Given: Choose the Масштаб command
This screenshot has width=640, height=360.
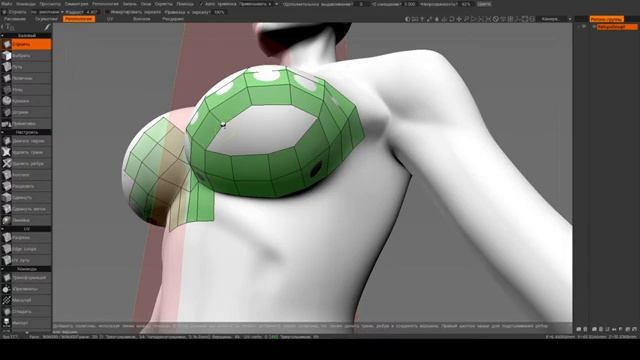Looking at the screenshot, I should pyautogui.click(x=26, y=300).
